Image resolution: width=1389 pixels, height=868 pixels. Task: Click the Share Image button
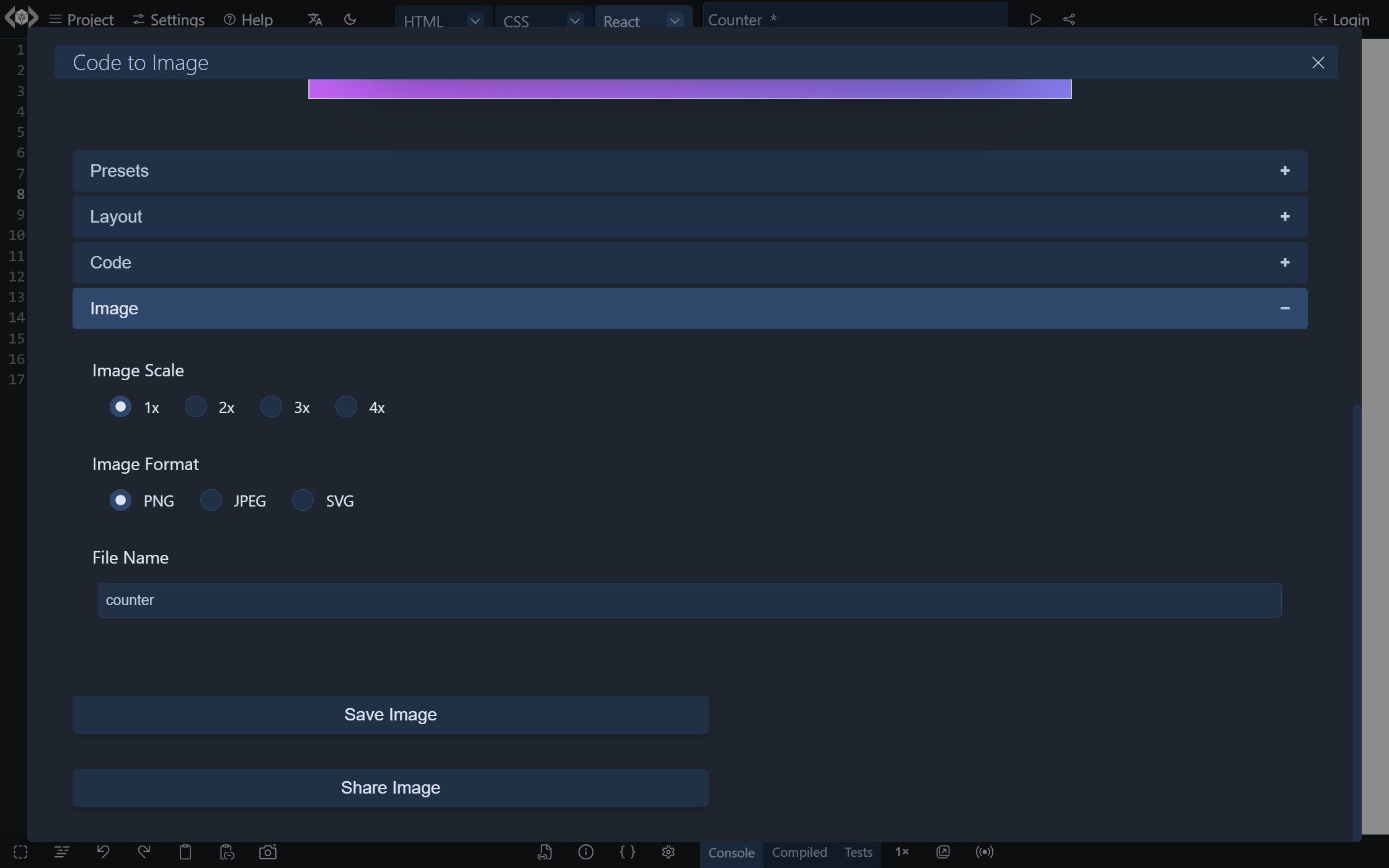390,788
